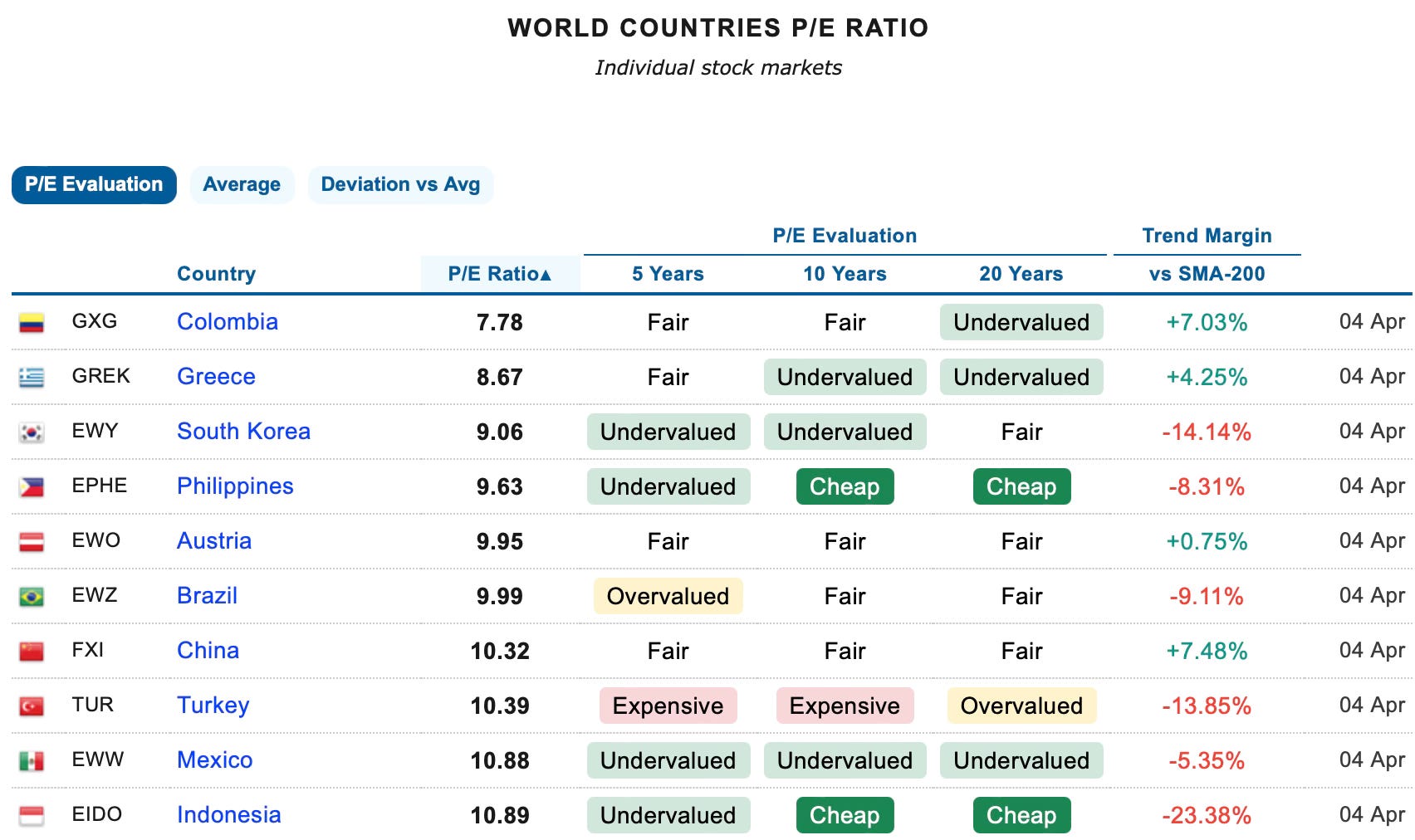Open the Brazil country link
This screenshot has width=1415, height=840.
[x=207, y=596]
